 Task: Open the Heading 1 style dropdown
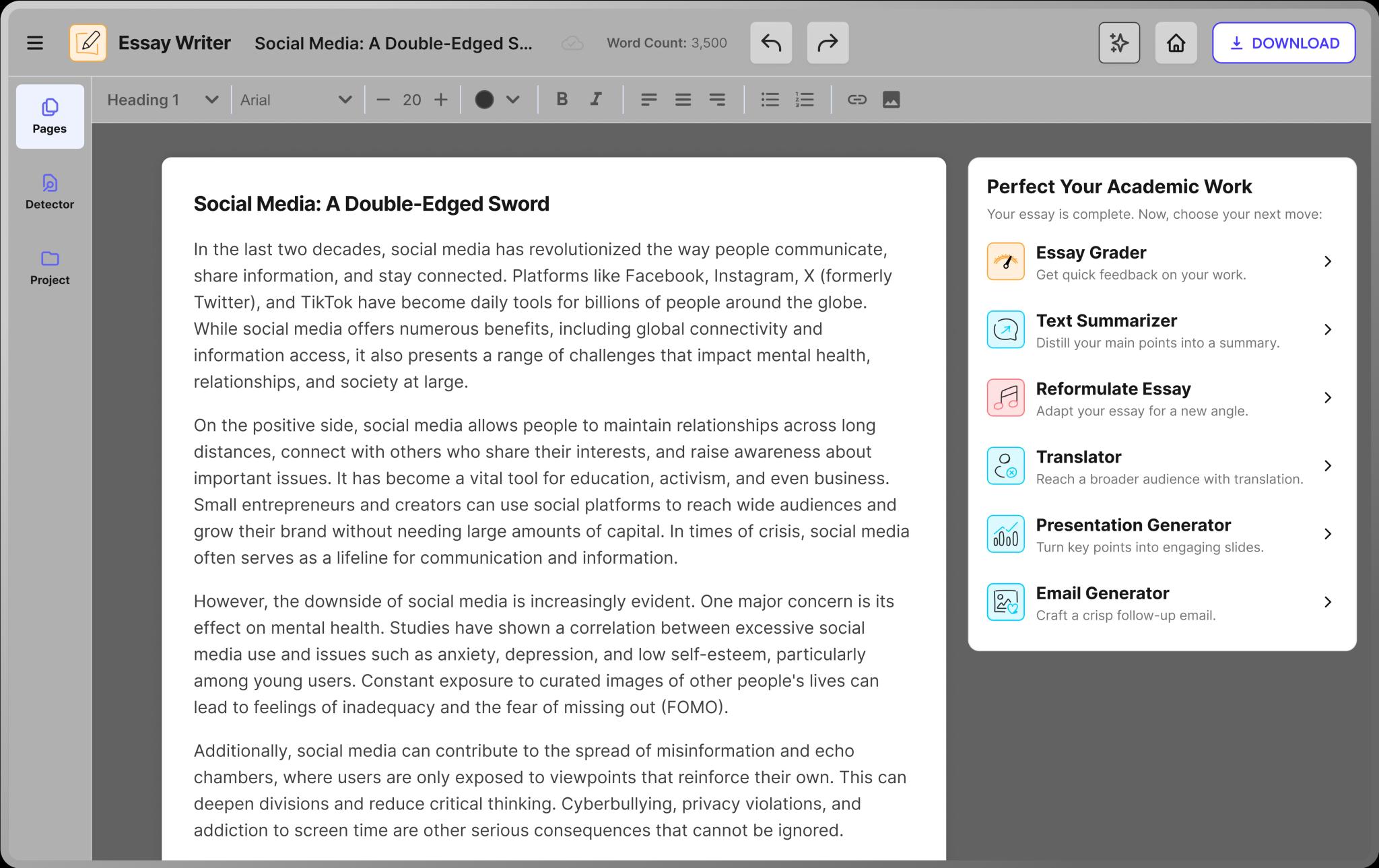(x=163, y=100)
